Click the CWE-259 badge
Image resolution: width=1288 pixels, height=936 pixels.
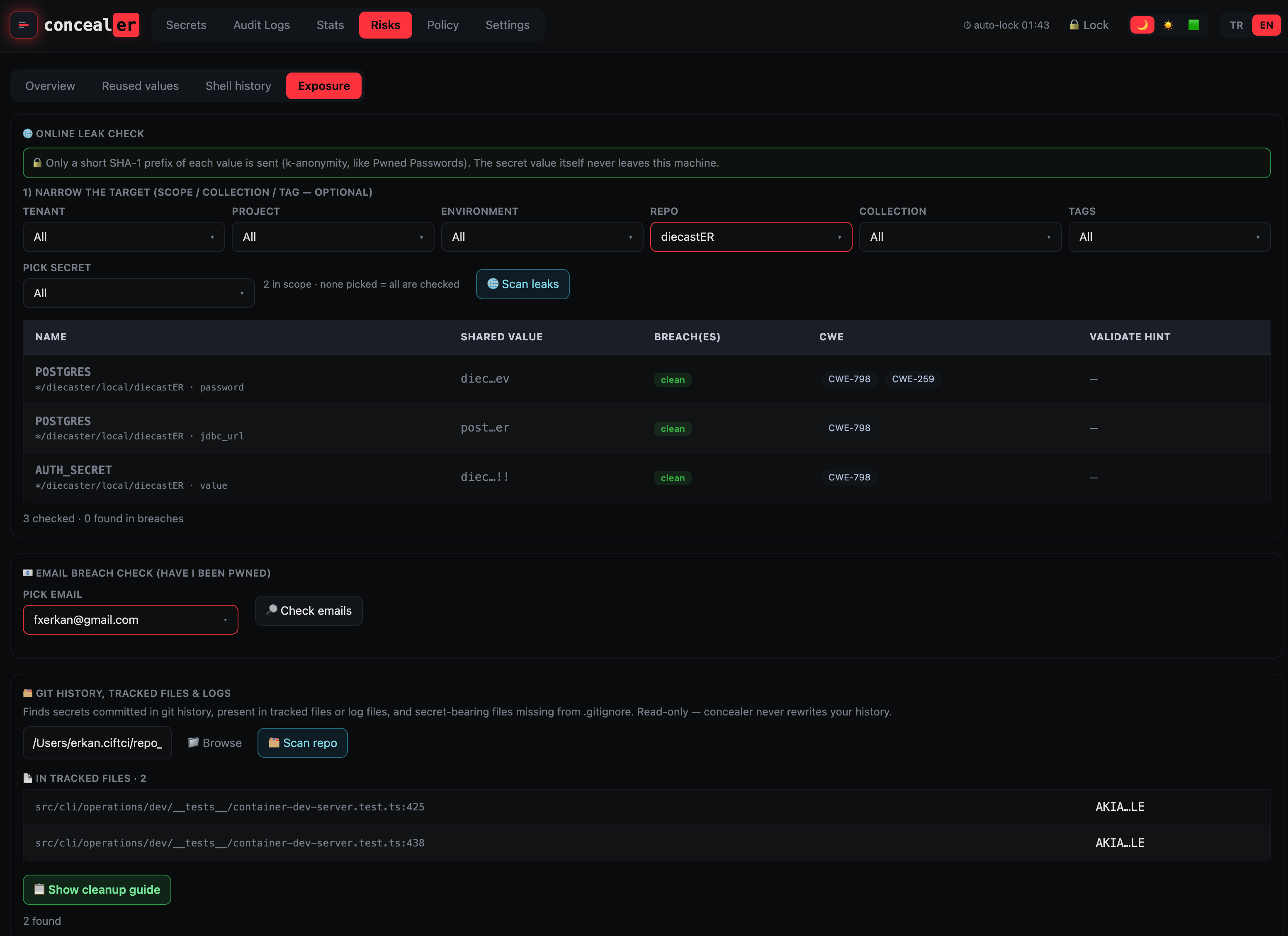pyautogui.click(x=913, y=378)
